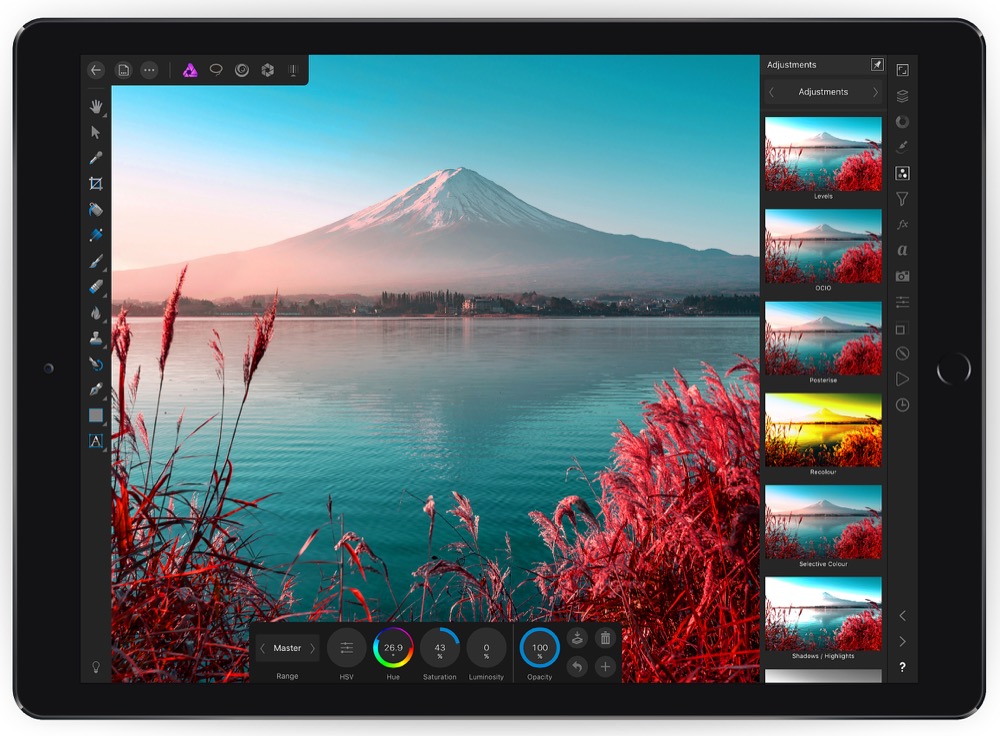Open the Filters funnel studio
This screenshot has width=1000, height=736.
click(x=902, y=199)
